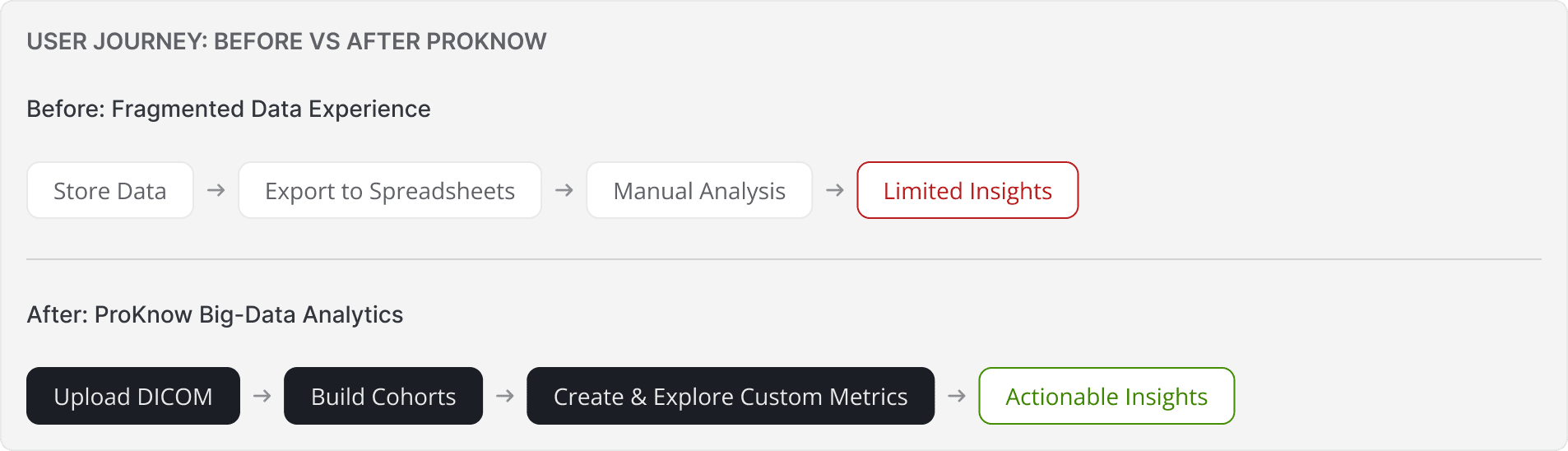Choose the Build Cohorts step
Image resolution: width=1568 pixels, height=451 pixels.
[383, 397]
